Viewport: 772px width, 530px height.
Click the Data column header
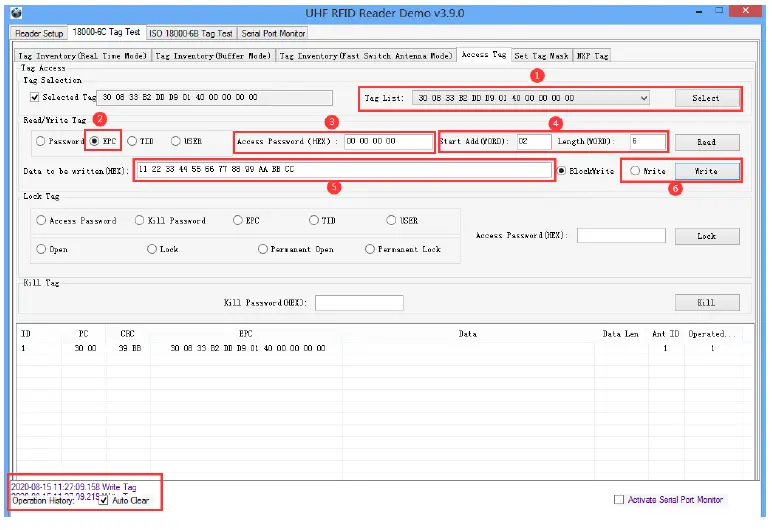[468, 333]
